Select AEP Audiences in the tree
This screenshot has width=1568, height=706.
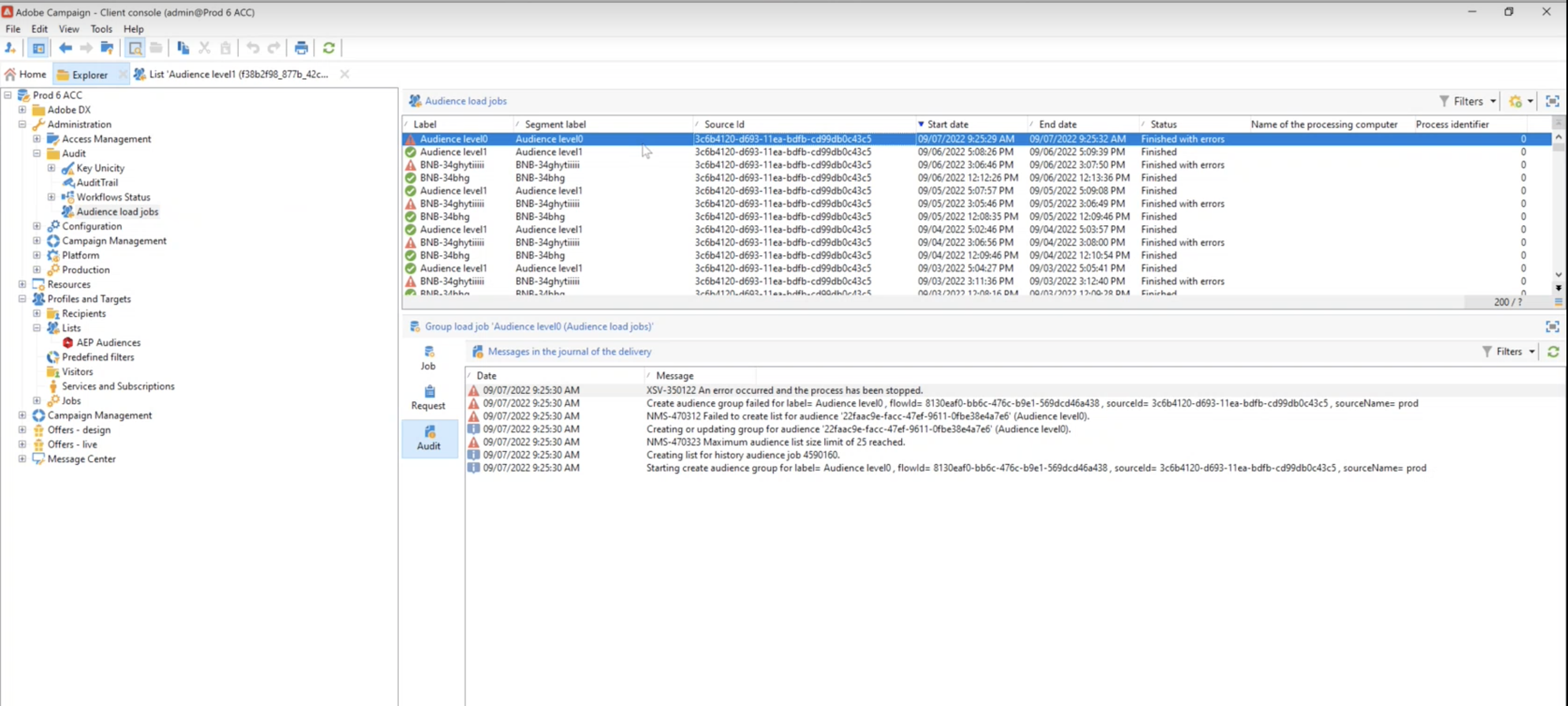pyautogui.click(x=108, y=342)
